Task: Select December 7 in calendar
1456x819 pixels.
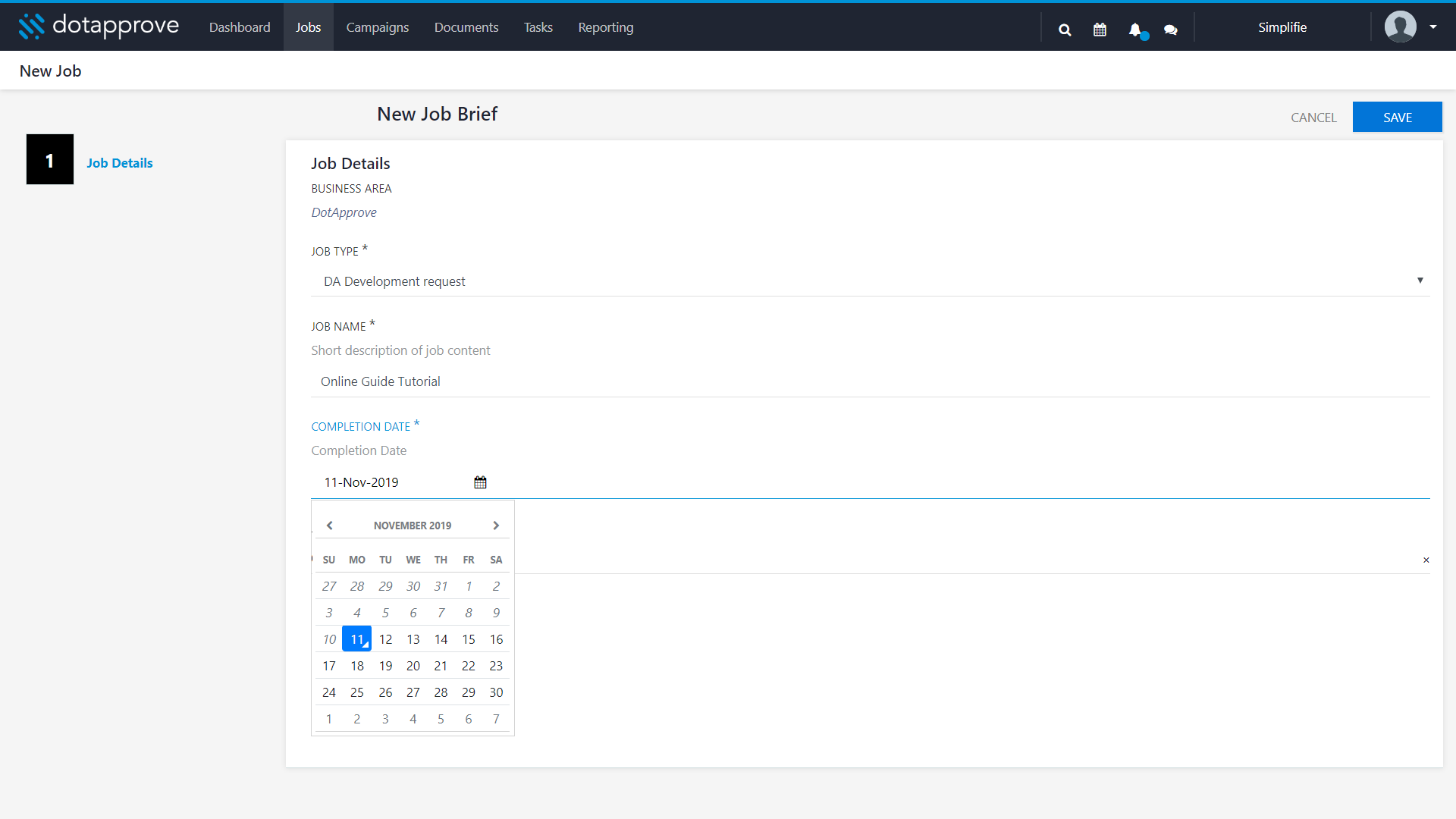Action: (496, 719)
